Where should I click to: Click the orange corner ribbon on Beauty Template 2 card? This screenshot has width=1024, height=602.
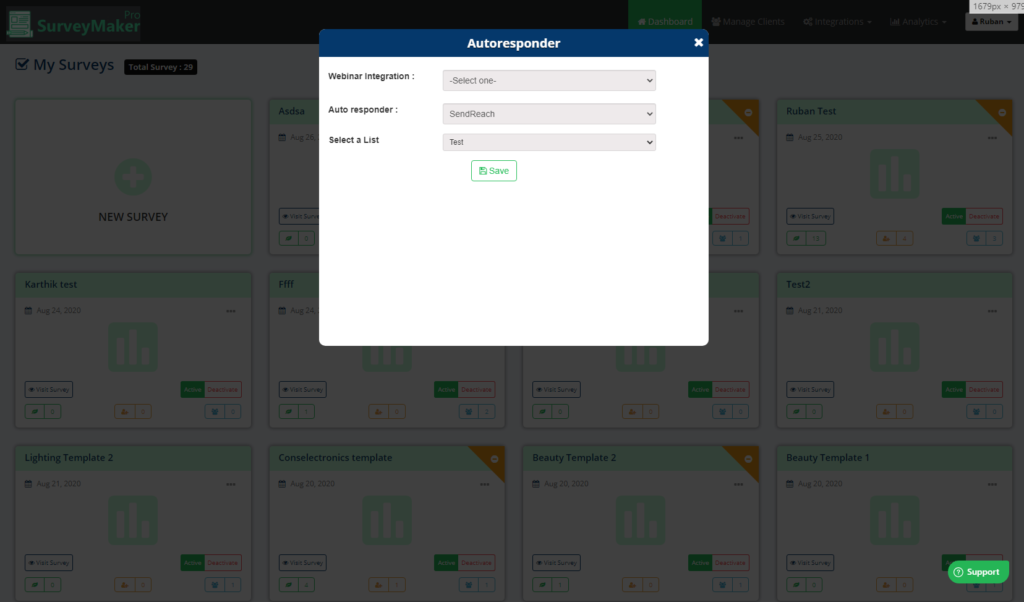point(746,460)
